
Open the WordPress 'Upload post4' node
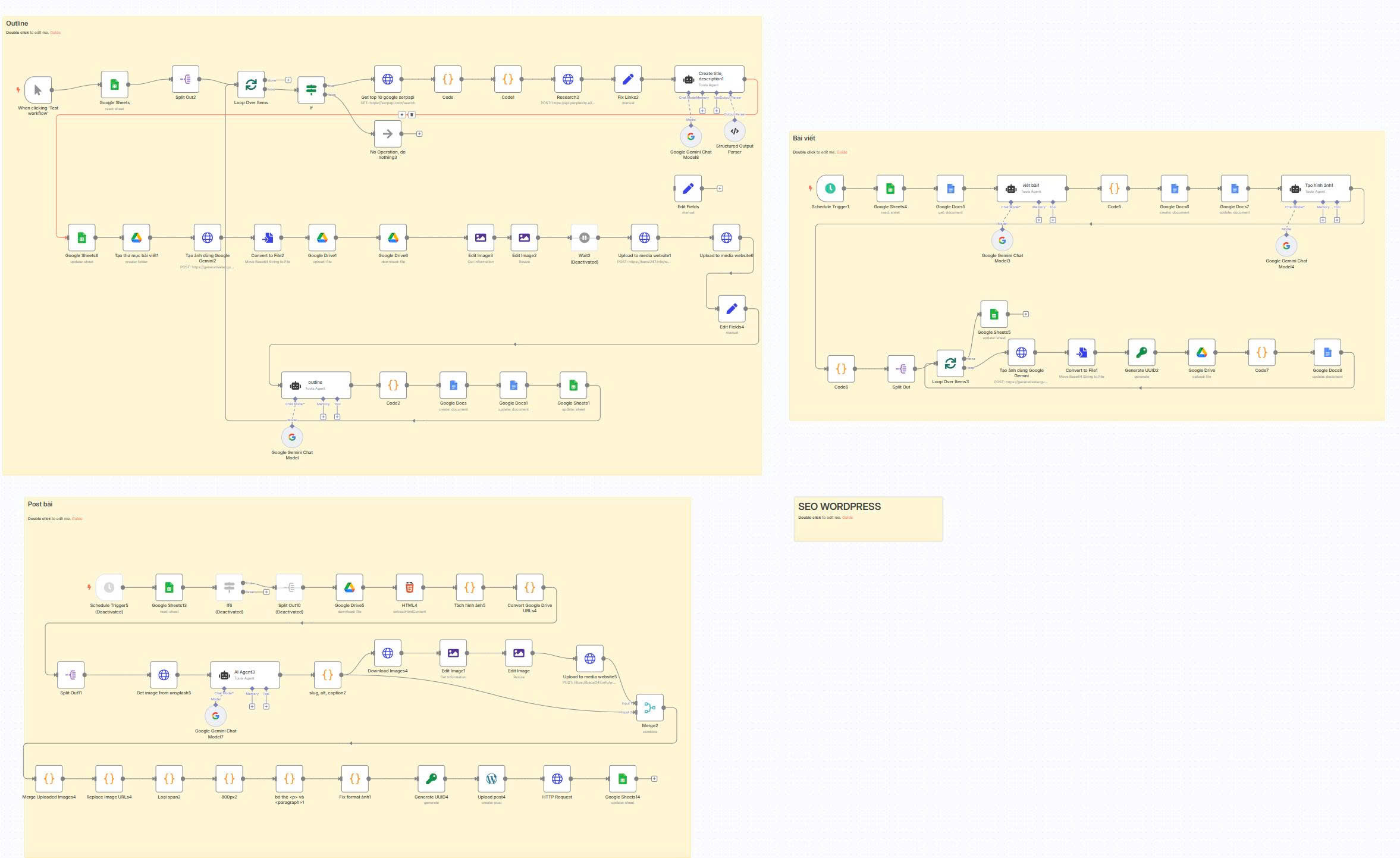click(491, 778)
